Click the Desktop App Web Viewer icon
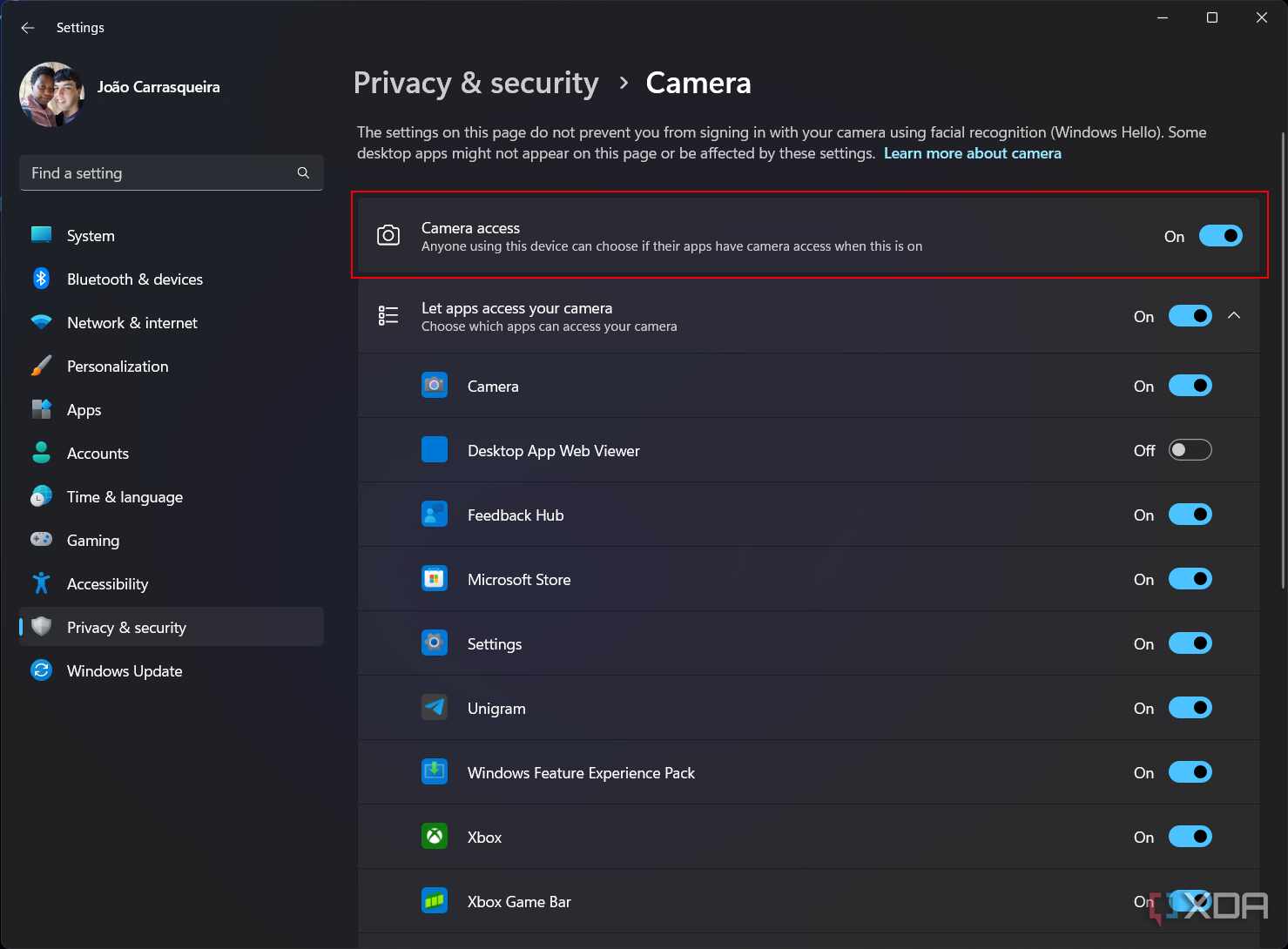This screenshot has height=949, width=1288. coord(435,449)
